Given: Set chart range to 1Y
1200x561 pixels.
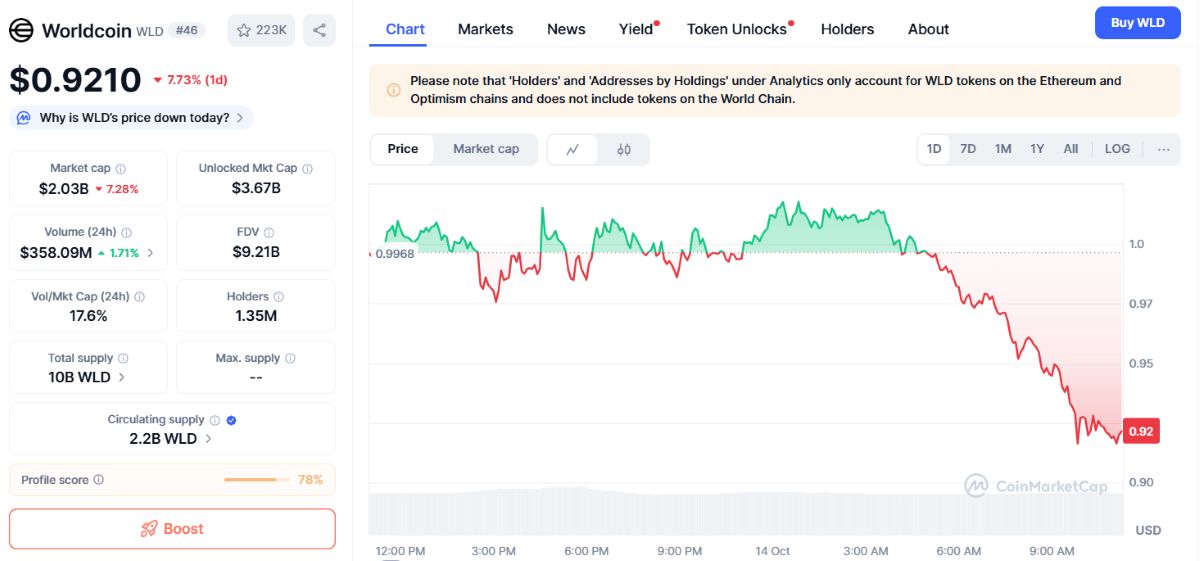Looking at the screenshot, I should click(1037, 149).
